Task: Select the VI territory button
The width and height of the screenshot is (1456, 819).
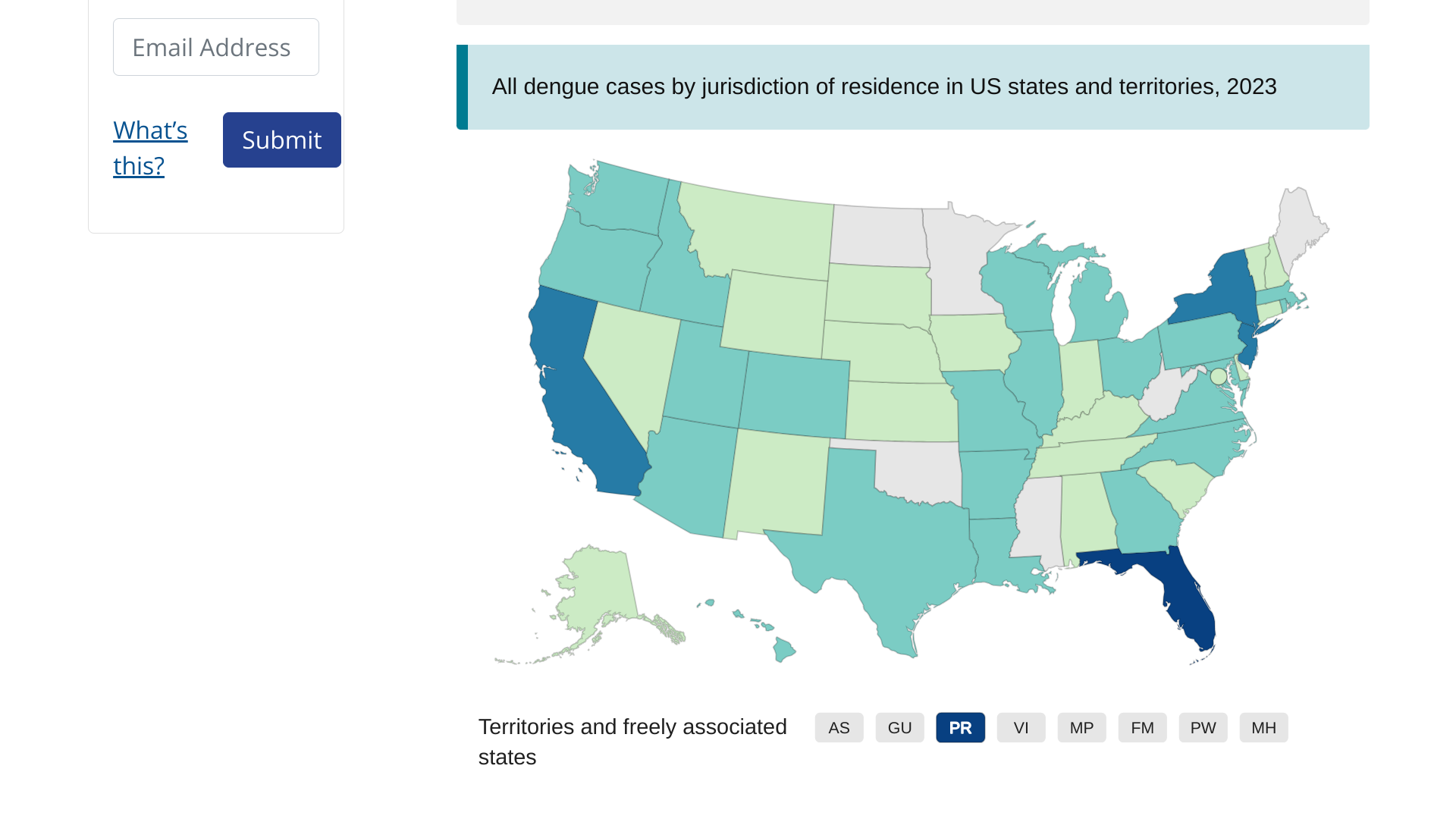Action: tap(1021, 728)
